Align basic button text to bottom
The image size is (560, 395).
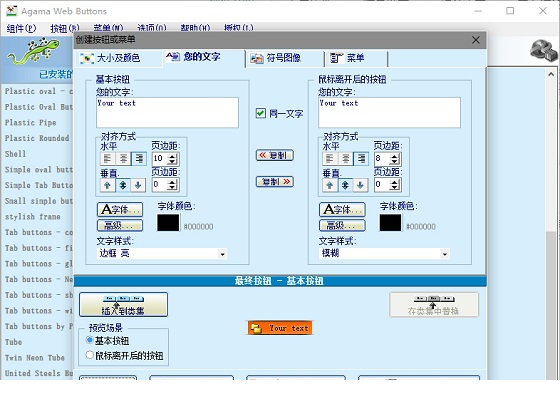click(x=138, y=185)
